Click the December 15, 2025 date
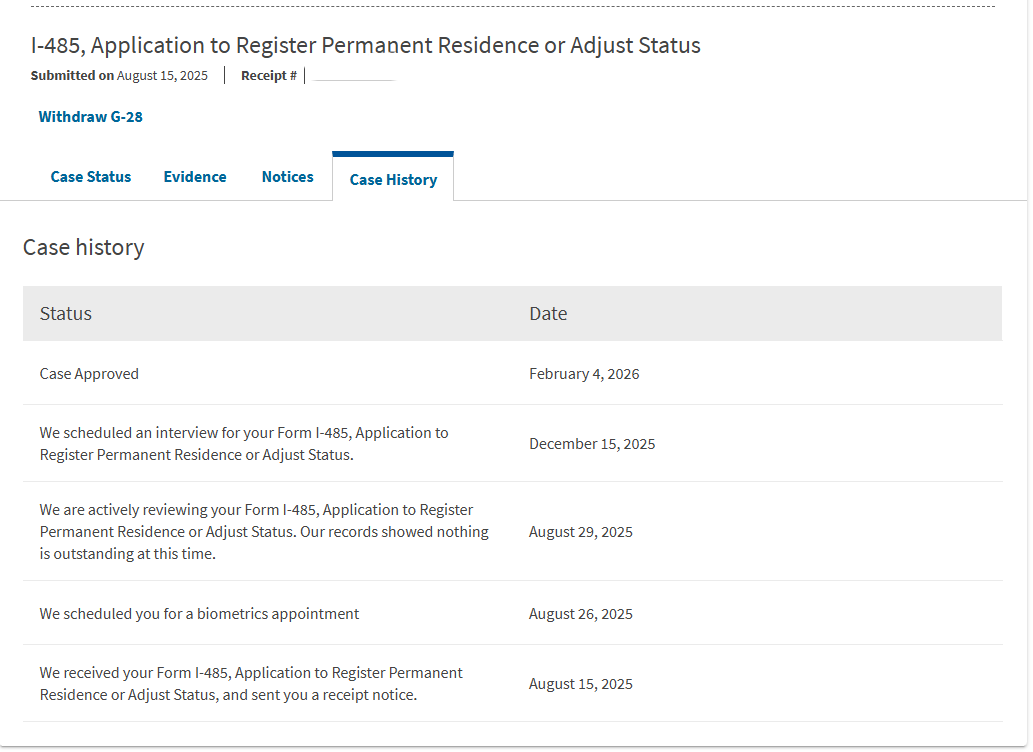 click(592, 444)
